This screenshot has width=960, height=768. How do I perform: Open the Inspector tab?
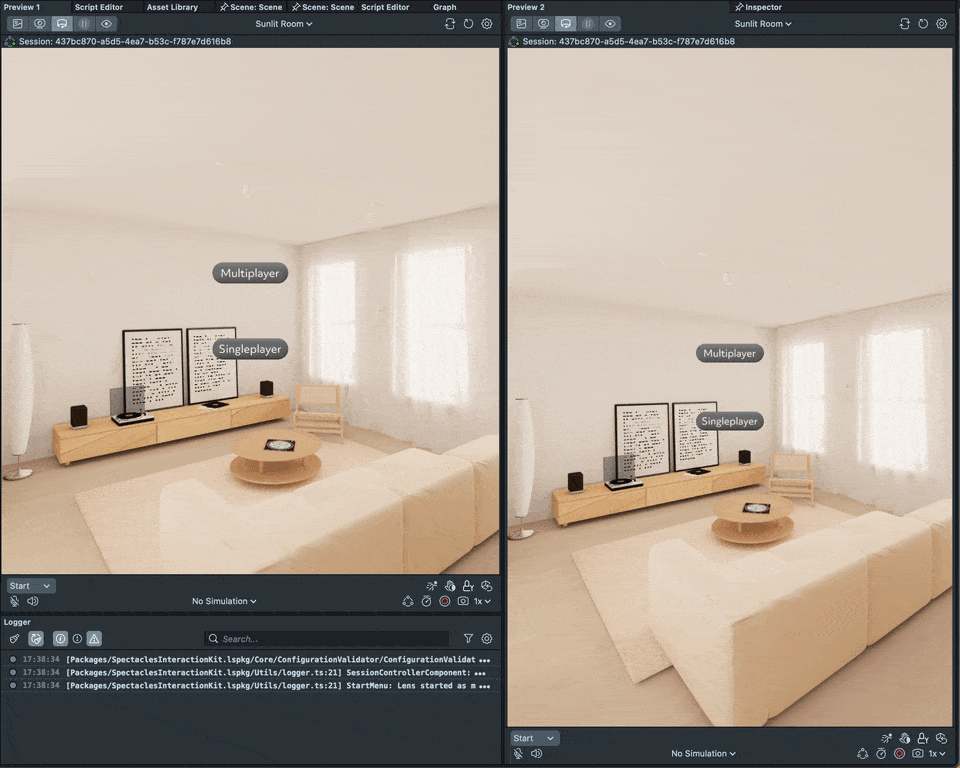(x=763, y=7)
